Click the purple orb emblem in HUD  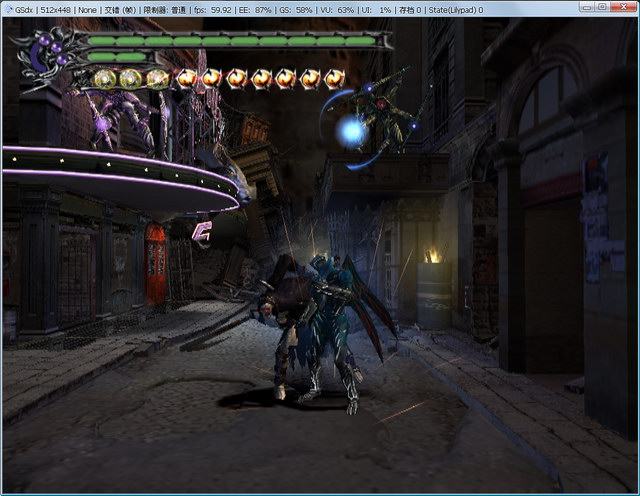[x=48, y=56]
